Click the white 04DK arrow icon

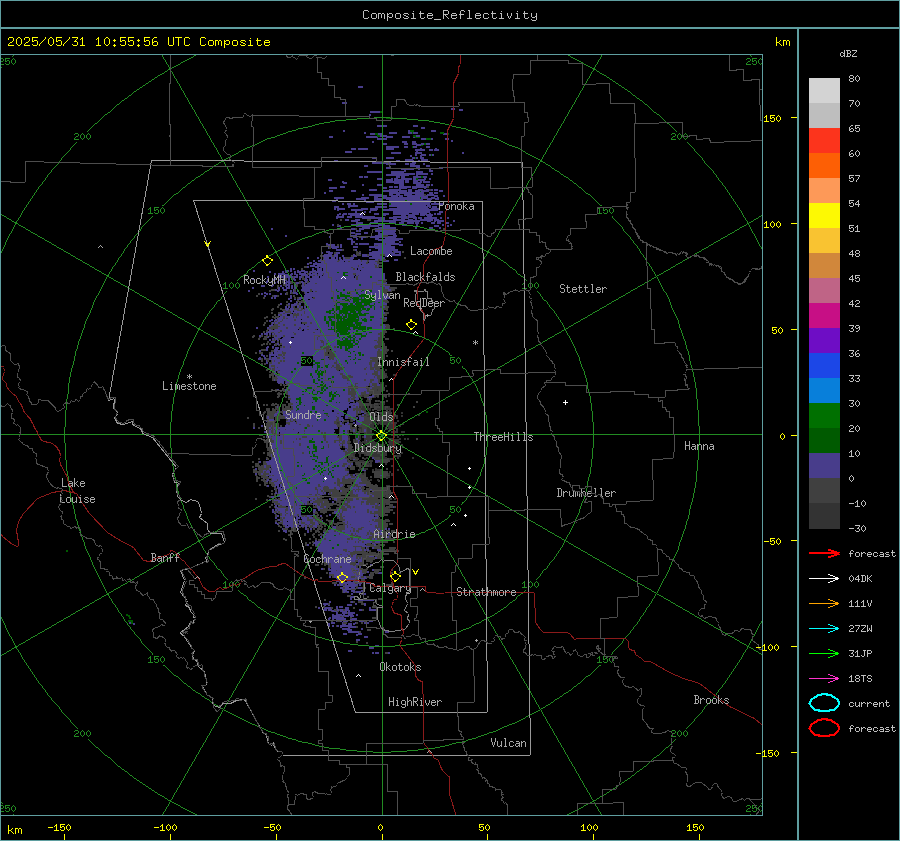click(x=824, y=578)
